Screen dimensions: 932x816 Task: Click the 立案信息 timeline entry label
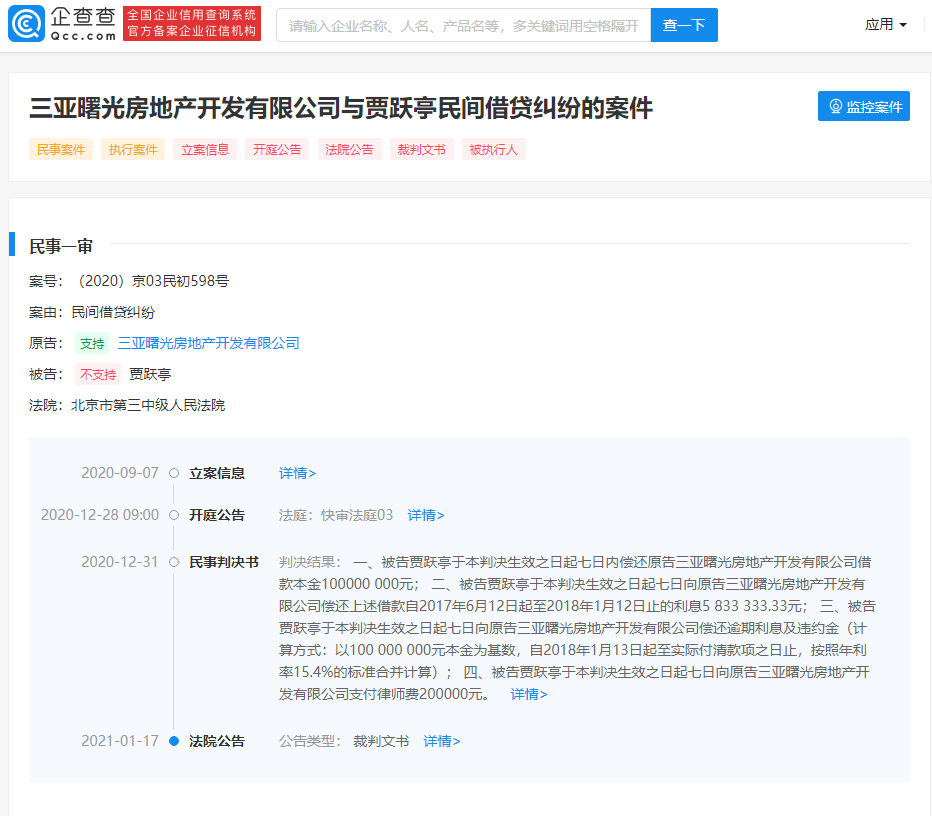pos(217,473)
